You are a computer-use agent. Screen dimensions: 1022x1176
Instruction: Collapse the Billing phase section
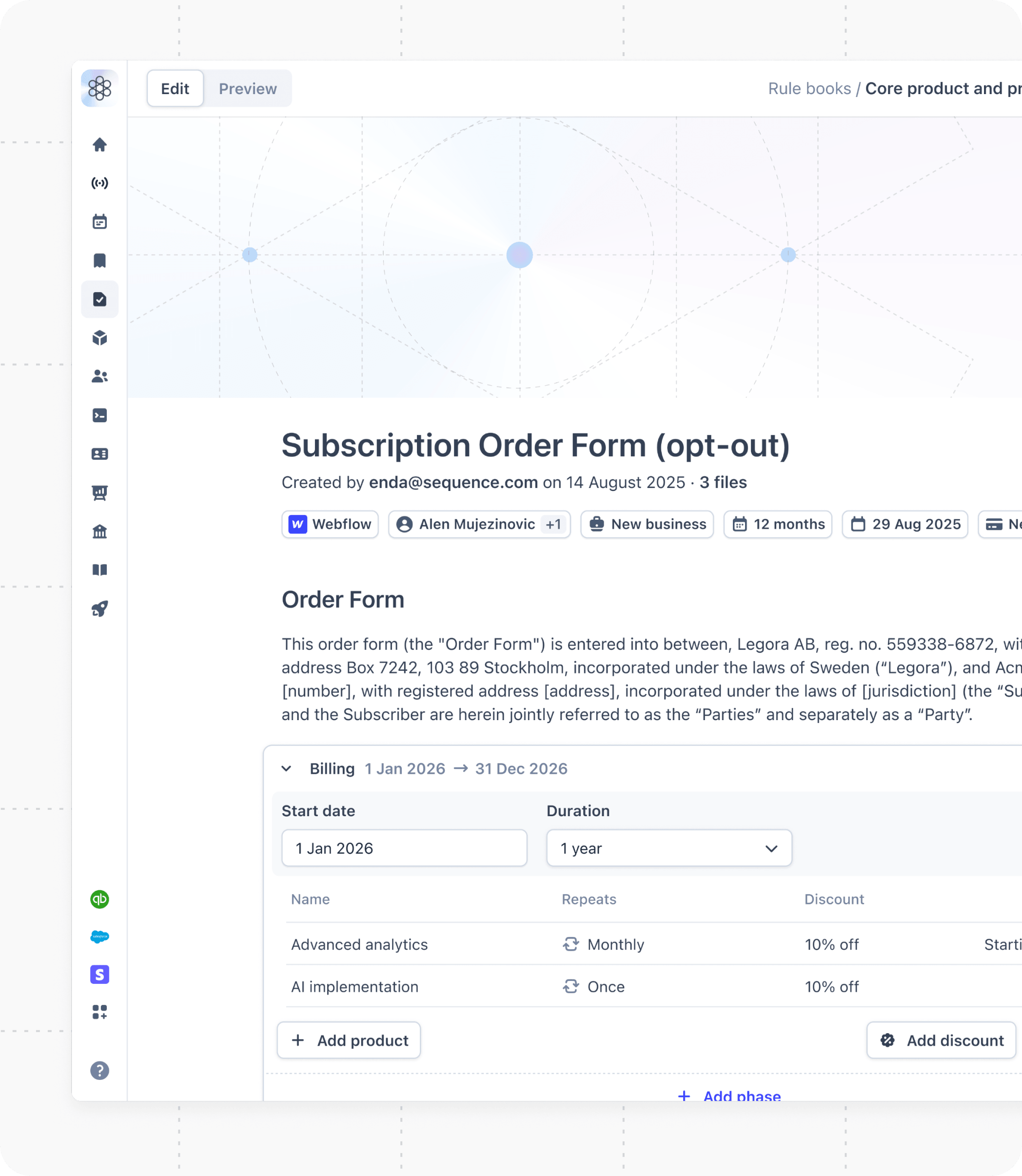[x=287, y=769]
